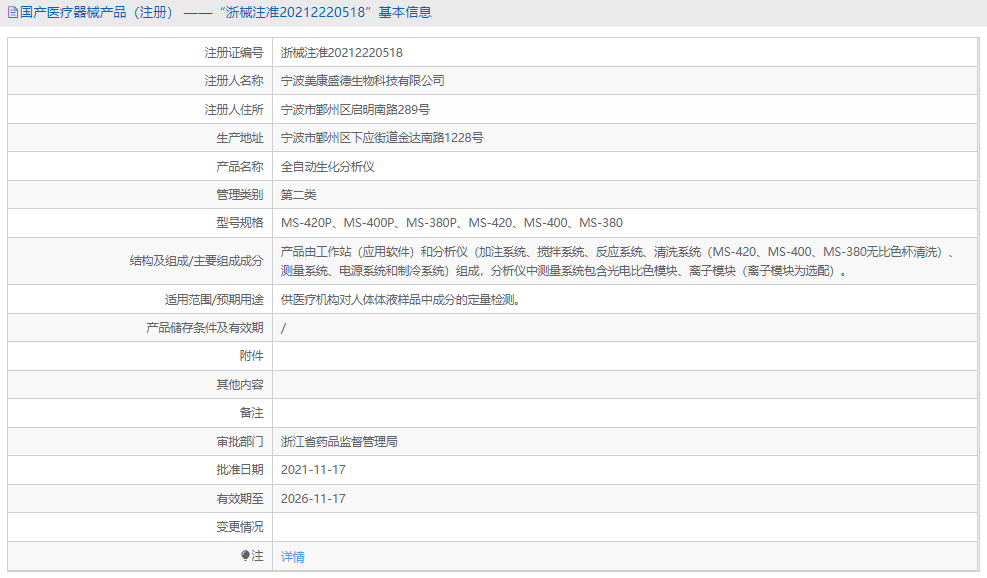The width and height of the screenshot is (987, 578).
Task: Click the 管理类别 label cell
Action: point(140,195)
